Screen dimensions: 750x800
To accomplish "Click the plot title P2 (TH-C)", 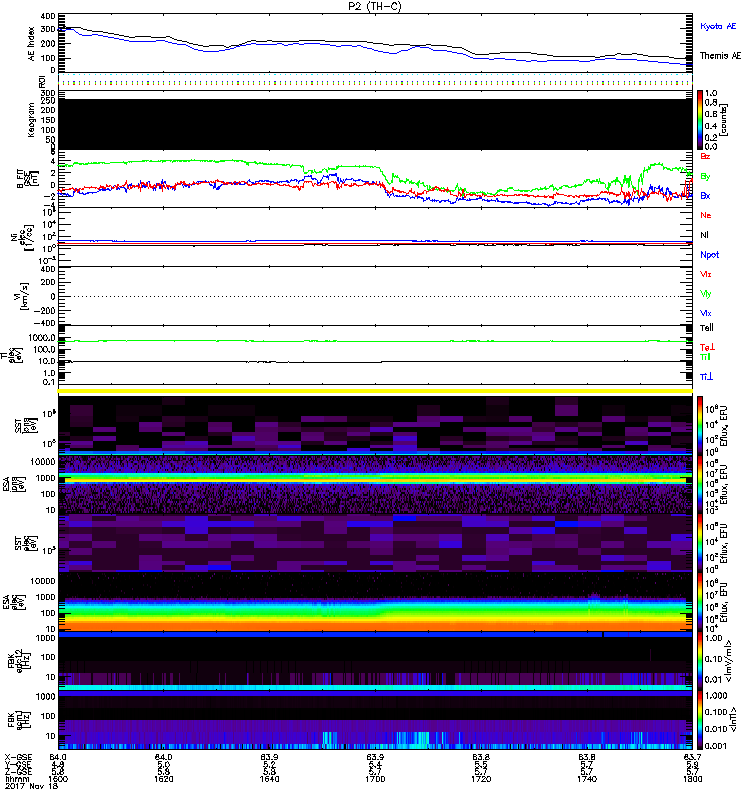I will 374,6.
